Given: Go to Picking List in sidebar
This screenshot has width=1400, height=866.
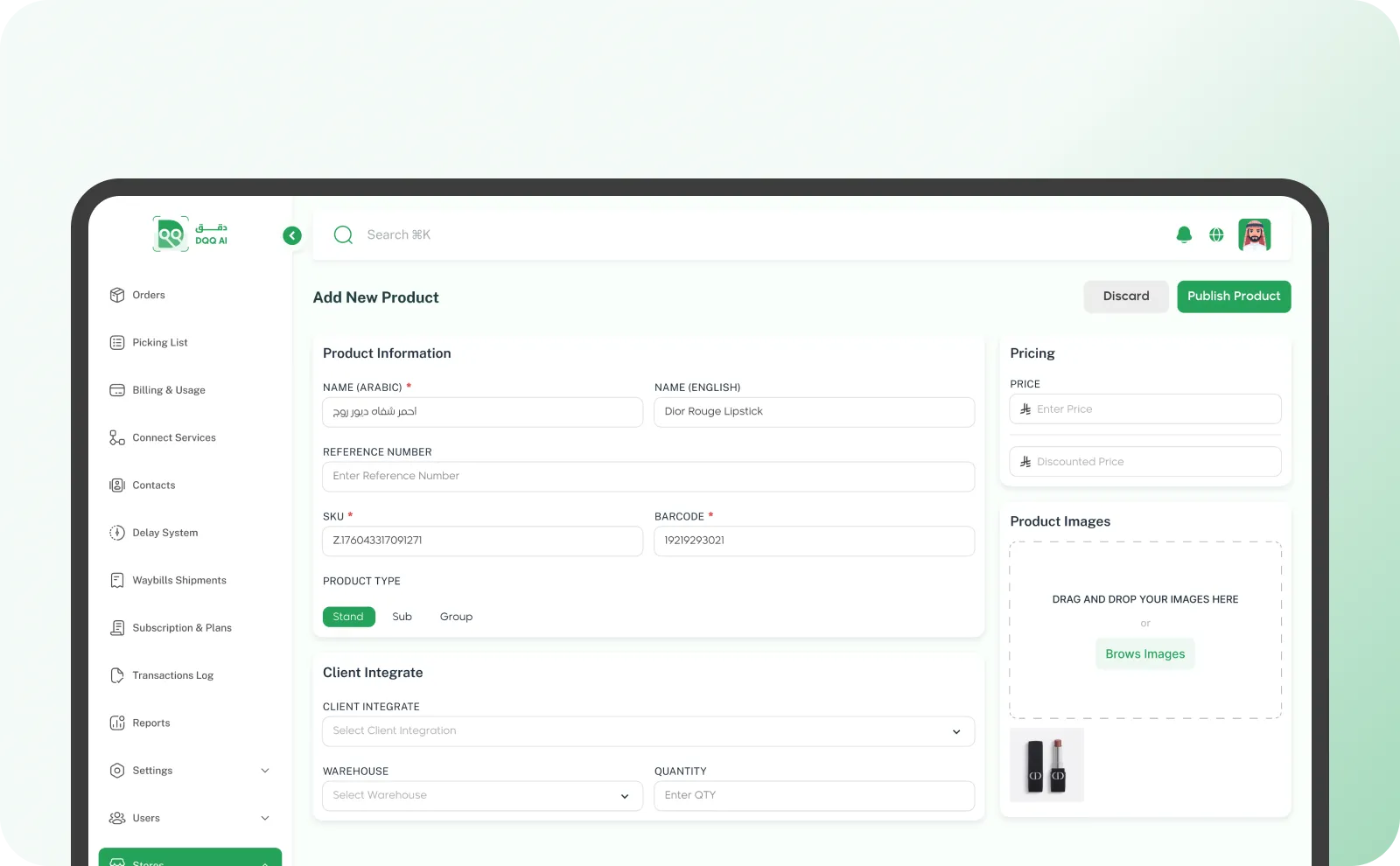Looking at the screenshot, I should point(160,343).
